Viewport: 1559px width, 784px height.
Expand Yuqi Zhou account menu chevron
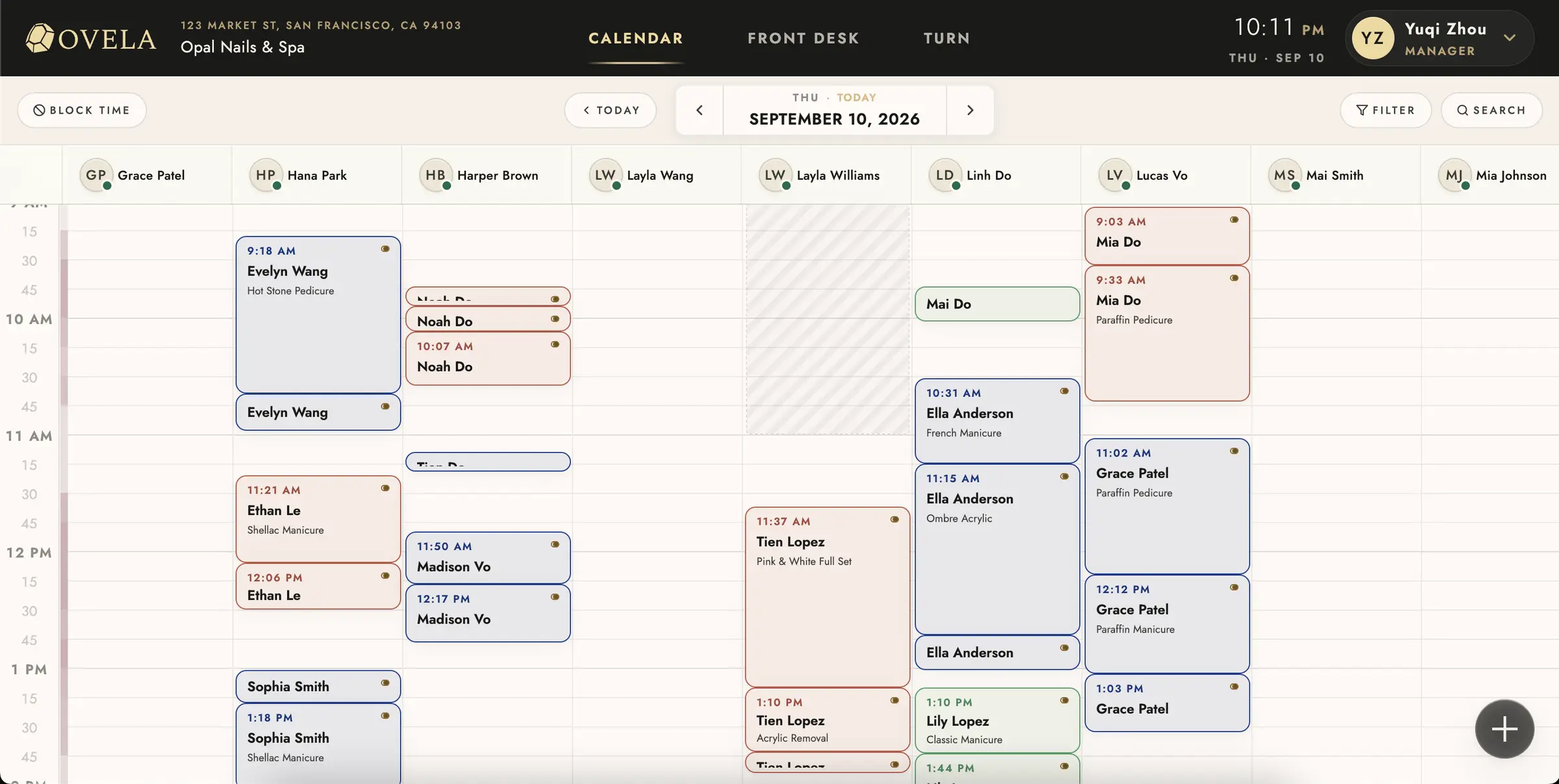tap(1510, 38)
